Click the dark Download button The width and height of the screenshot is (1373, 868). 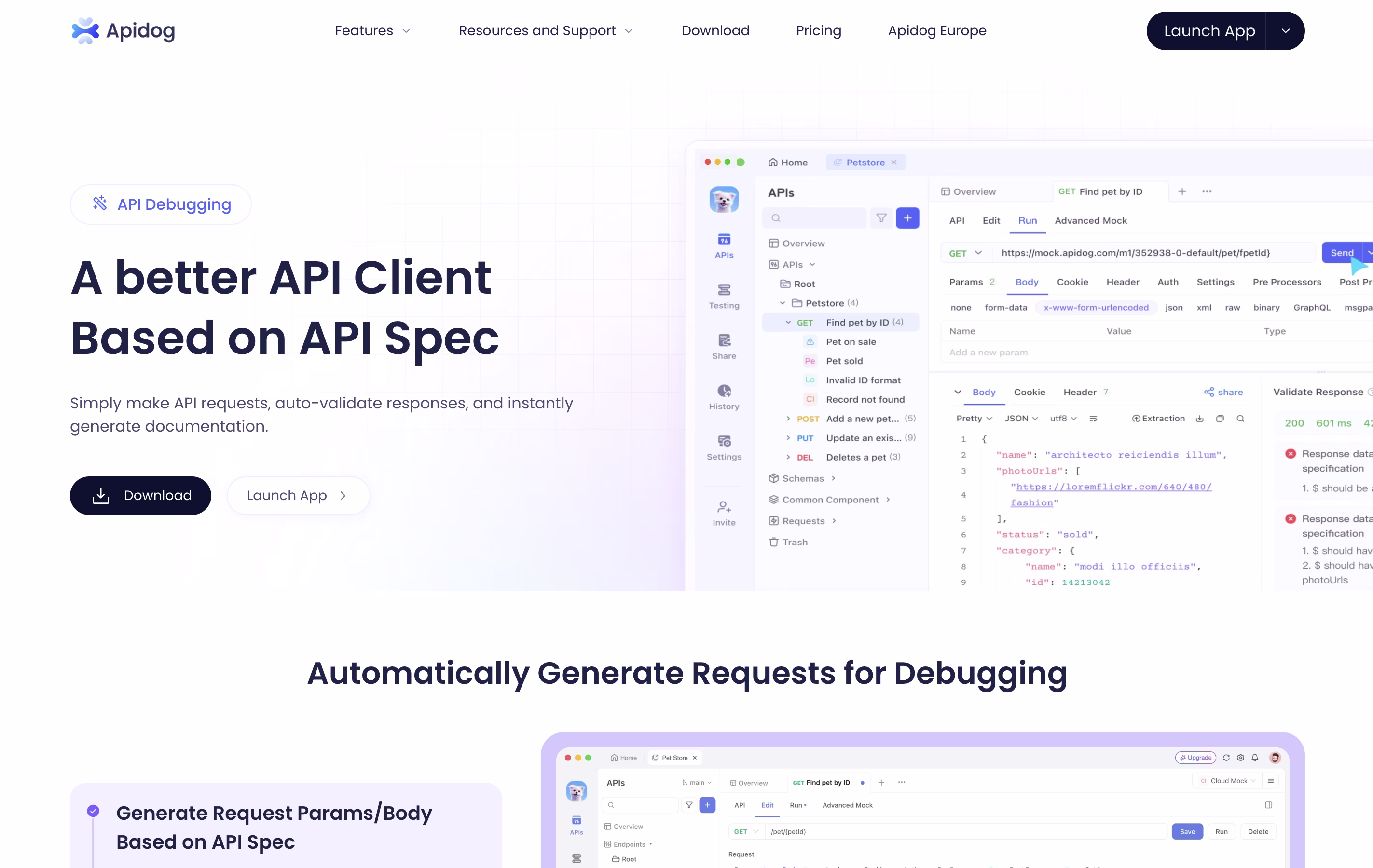[140, 495]
